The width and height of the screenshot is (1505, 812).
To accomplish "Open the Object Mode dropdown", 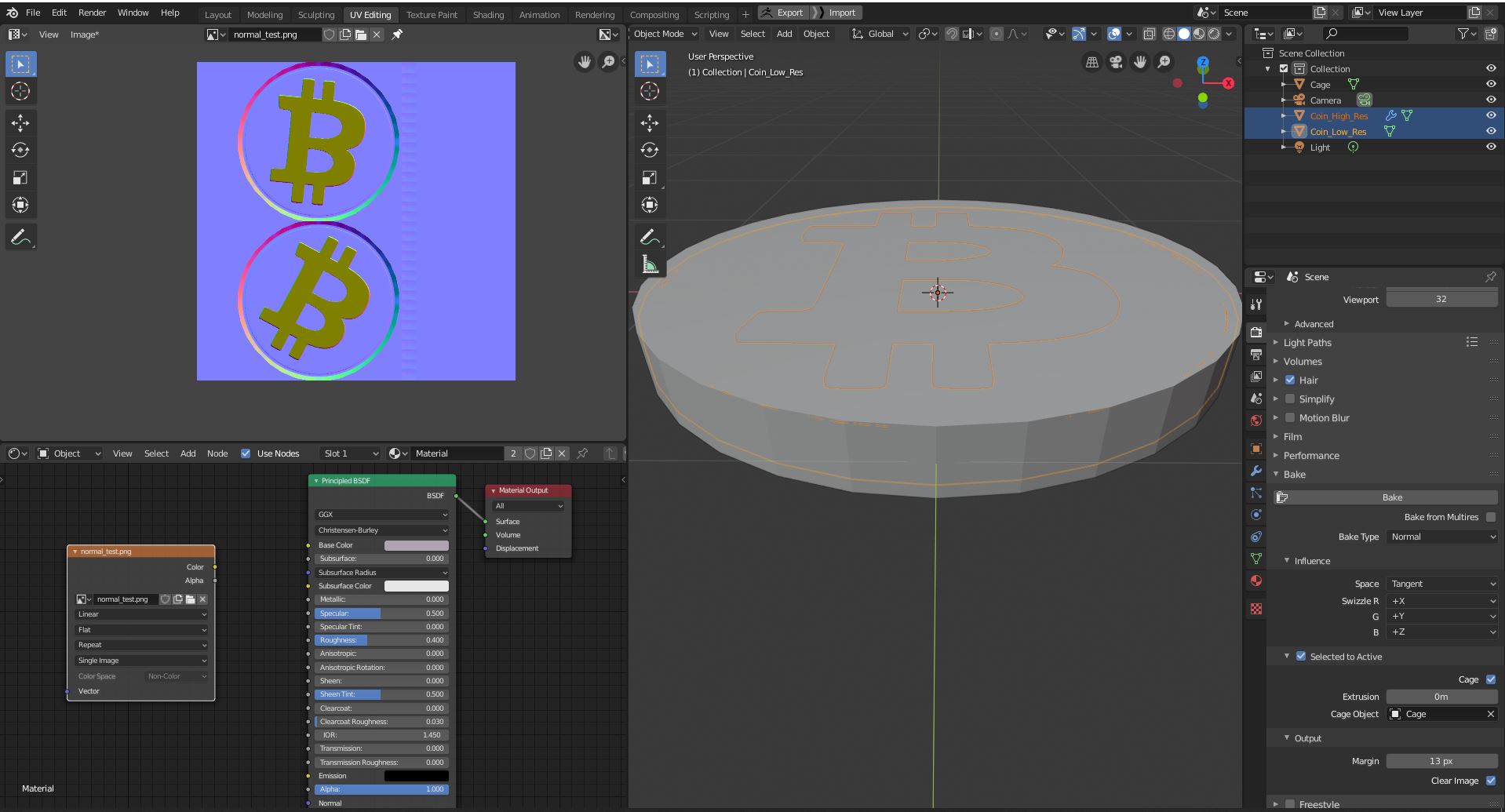I will click(665, 34).
